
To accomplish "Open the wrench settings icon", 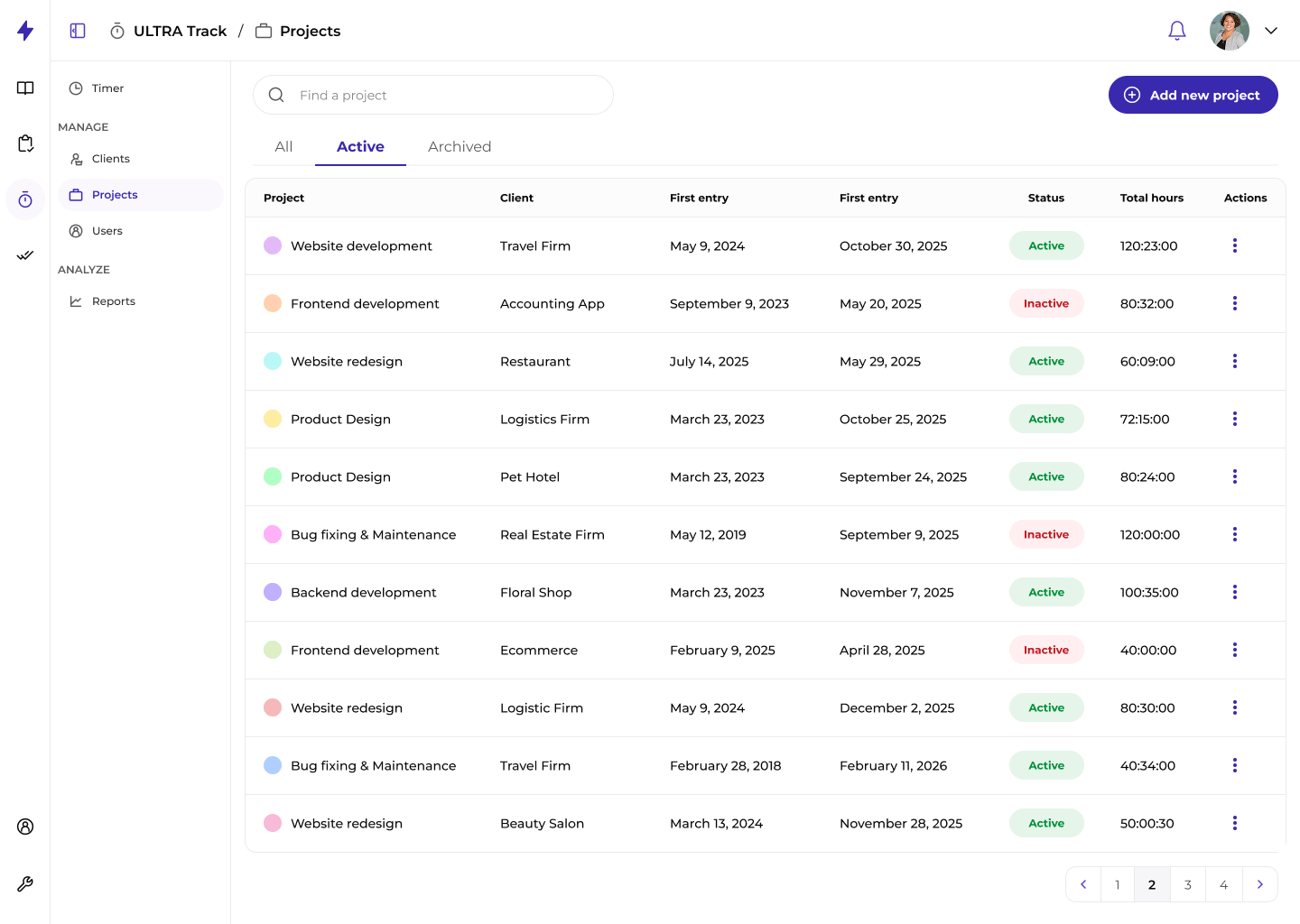I will coord(25,884).
